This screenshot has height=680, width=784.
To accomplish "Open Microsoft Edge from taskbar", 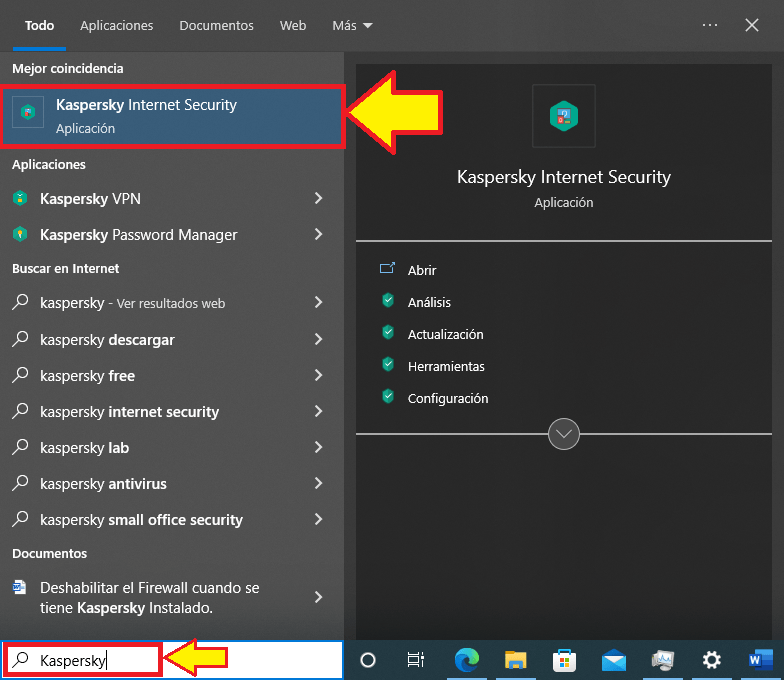I will pyautogui.click(x=466, y=660).
